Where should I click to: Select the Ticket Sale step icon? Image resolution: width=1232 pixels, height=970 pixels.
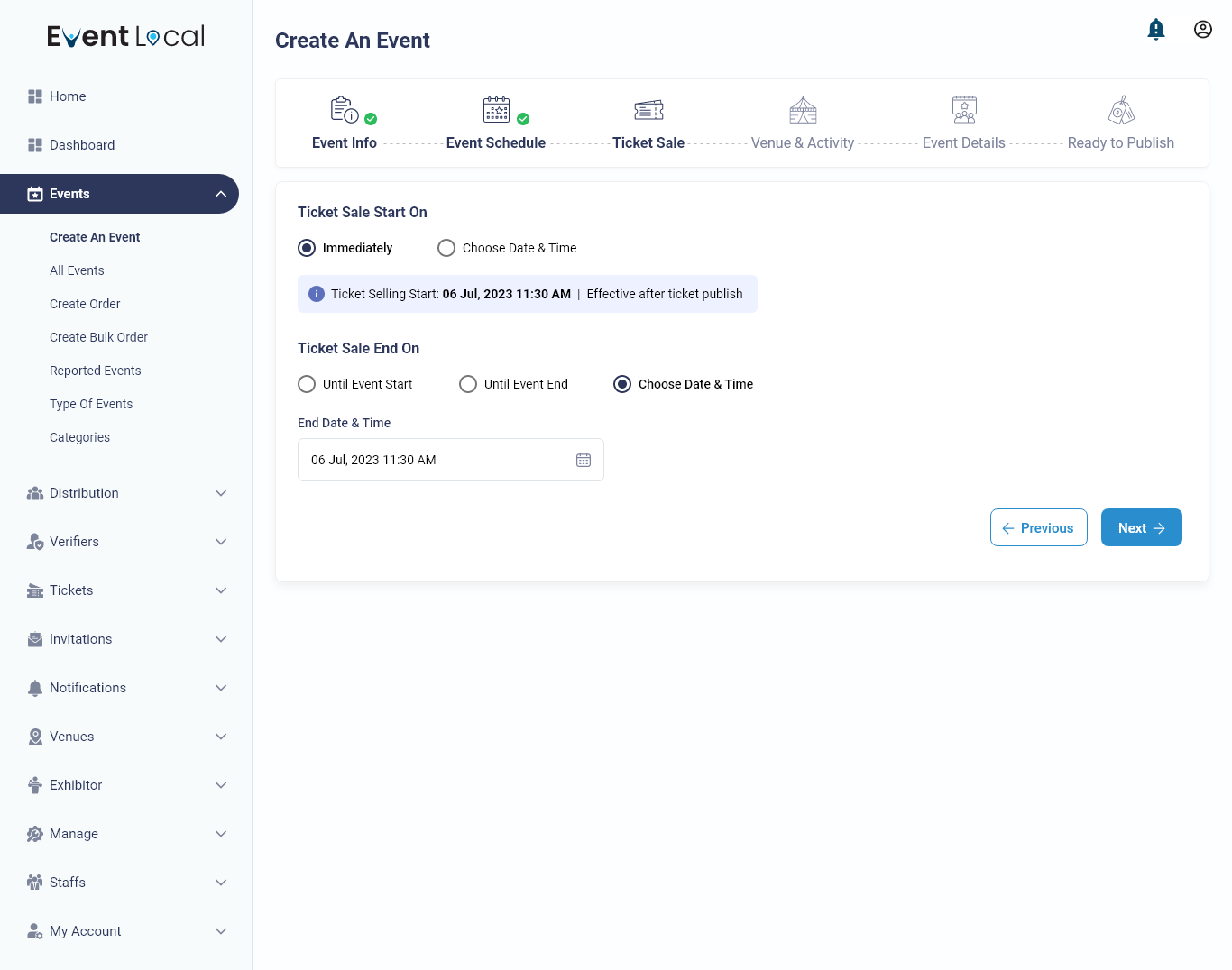[x=648, y=109]
